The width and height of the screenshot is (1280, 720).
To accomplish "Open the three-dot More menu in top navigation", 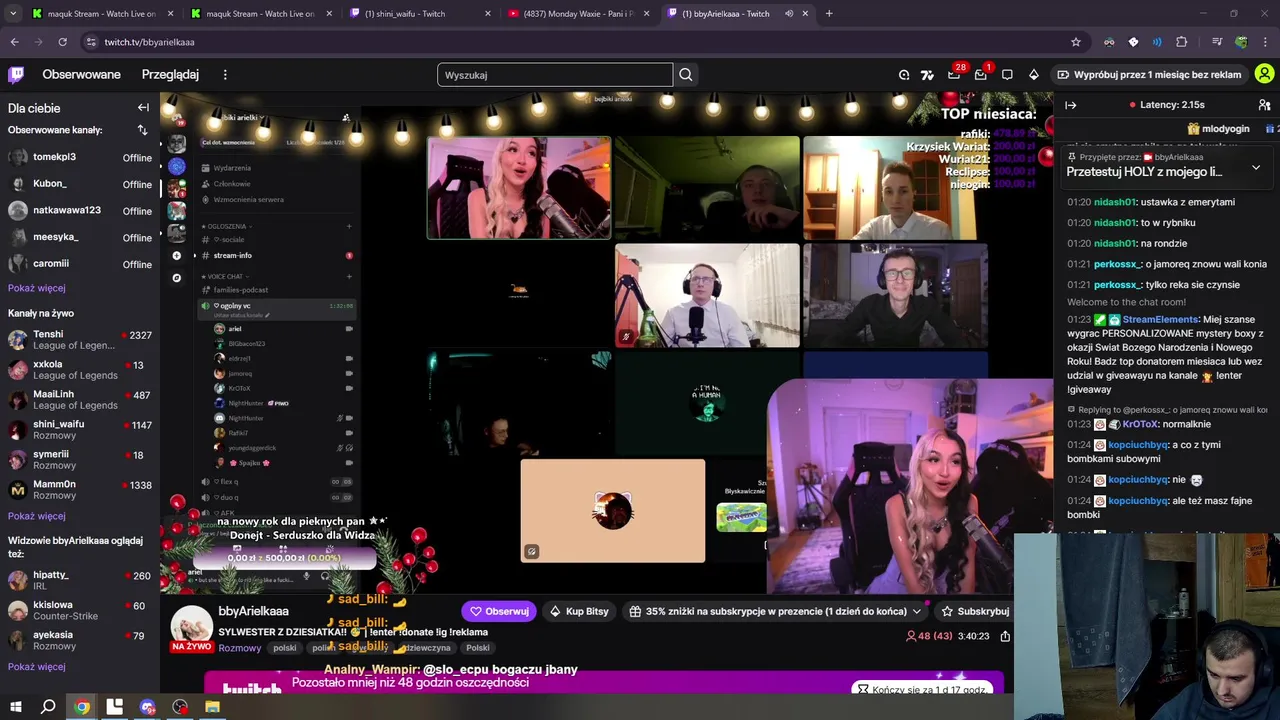I will [x=225, y=75].
